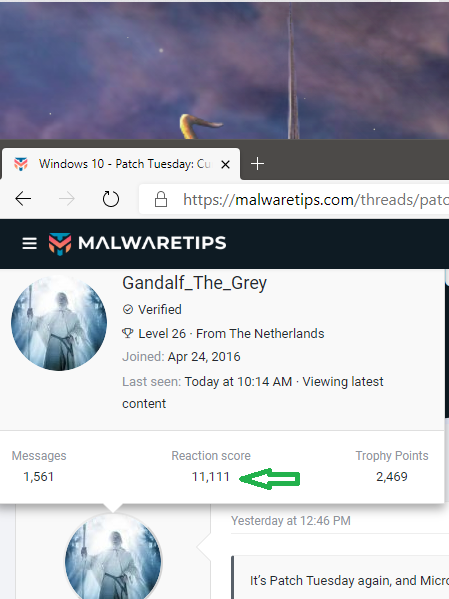Click the MalwareTips shield logo icon

(x=60, y=244)
